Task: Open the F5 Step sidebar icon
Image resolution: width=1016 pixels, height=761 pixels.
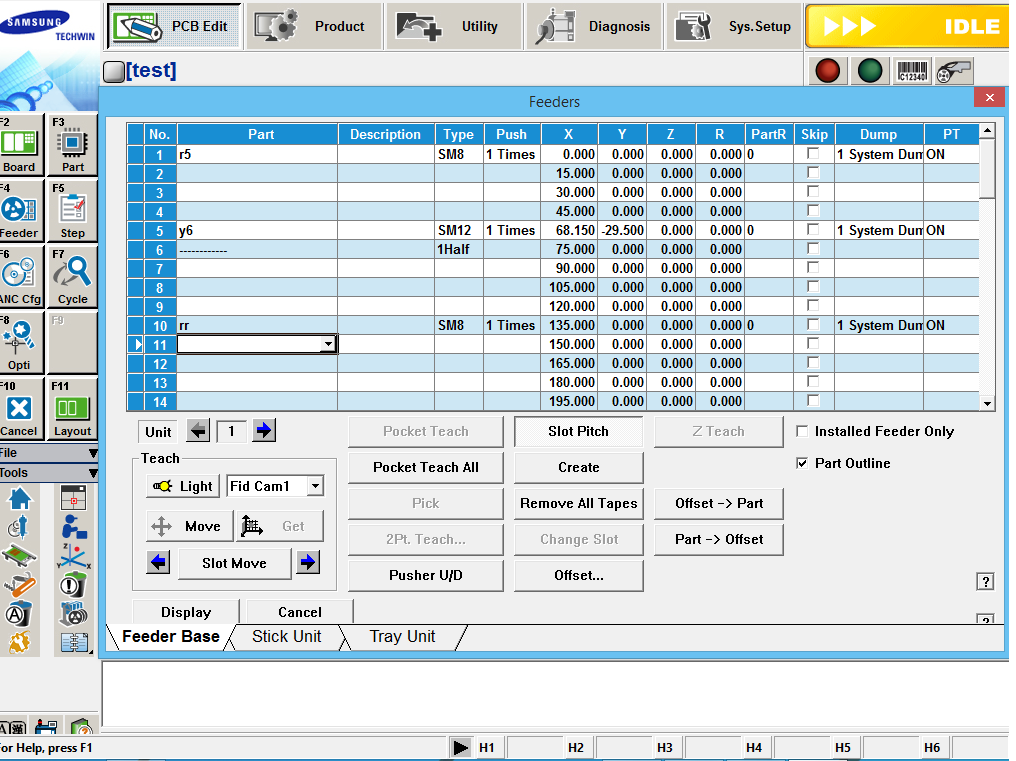Action: coord(73,211)
